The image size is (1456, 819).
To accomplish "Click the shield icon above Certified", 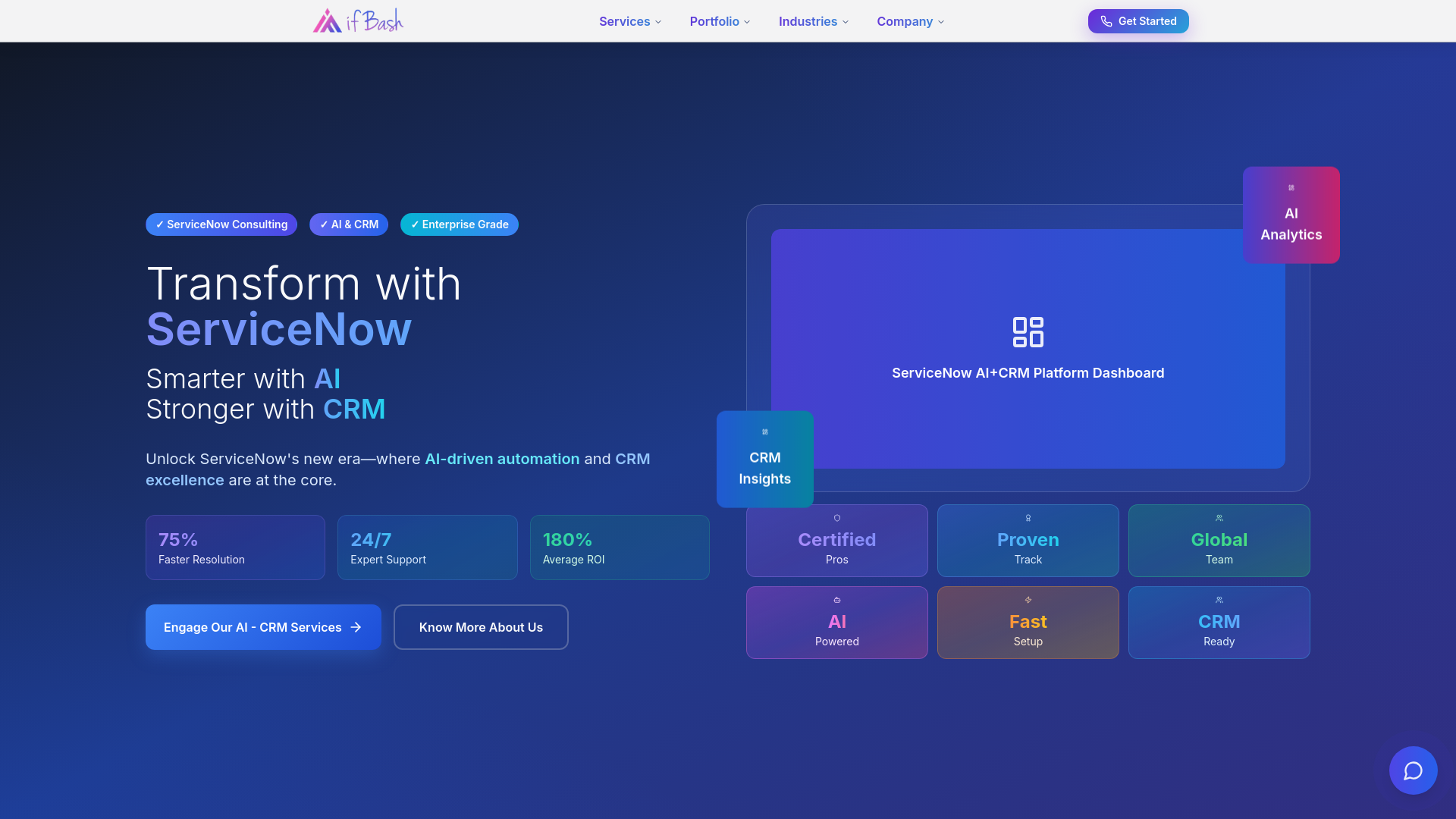I will (836, 518).
